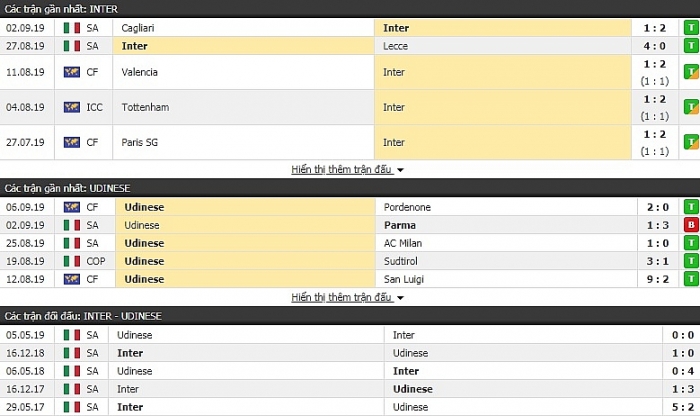
Task: Click the 5 : 2 score on 29.05.17
Action: pos(683,407)
